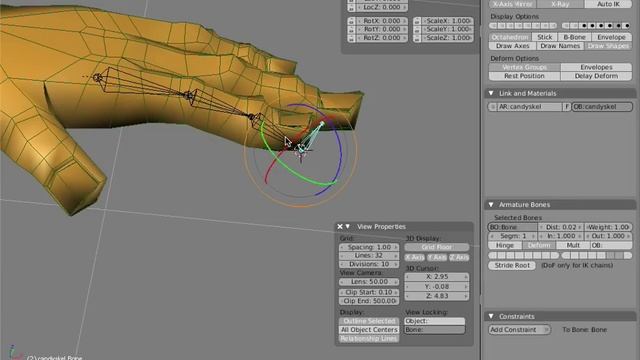Collapse the Link and Materials panel
Screen dimensions: 640x360
click(491, 93)
